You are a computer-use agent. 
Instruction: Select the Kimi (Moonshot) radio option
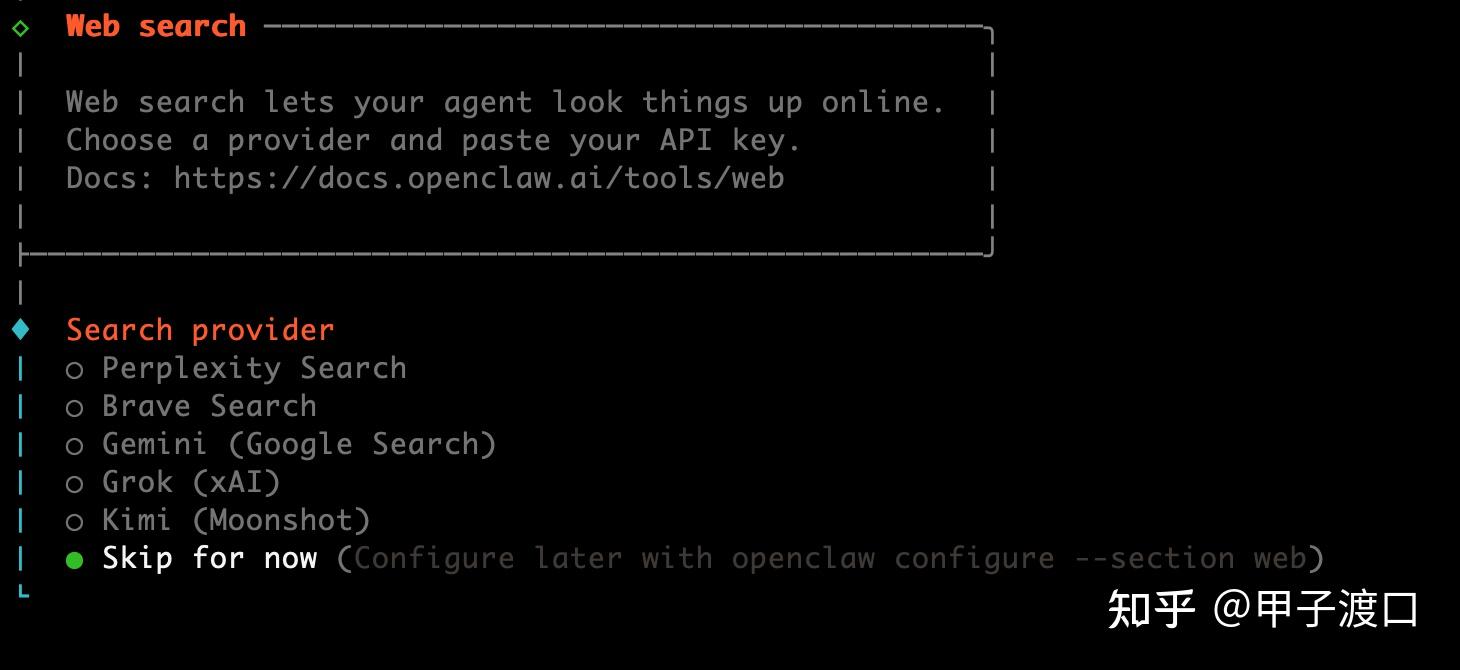(x=75, y=521)
